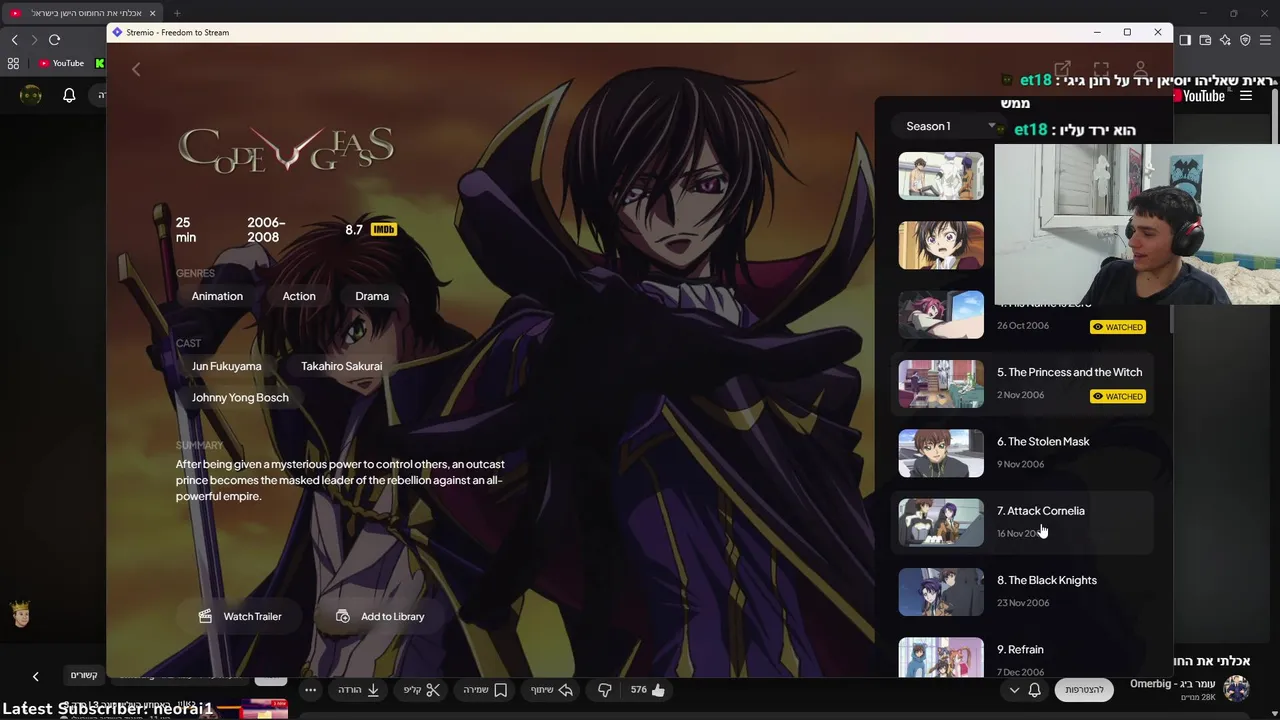Viewport: 1280px width, 720px height.
Task: Open the Omerbig channel name link
Action: coord(1172,684)
